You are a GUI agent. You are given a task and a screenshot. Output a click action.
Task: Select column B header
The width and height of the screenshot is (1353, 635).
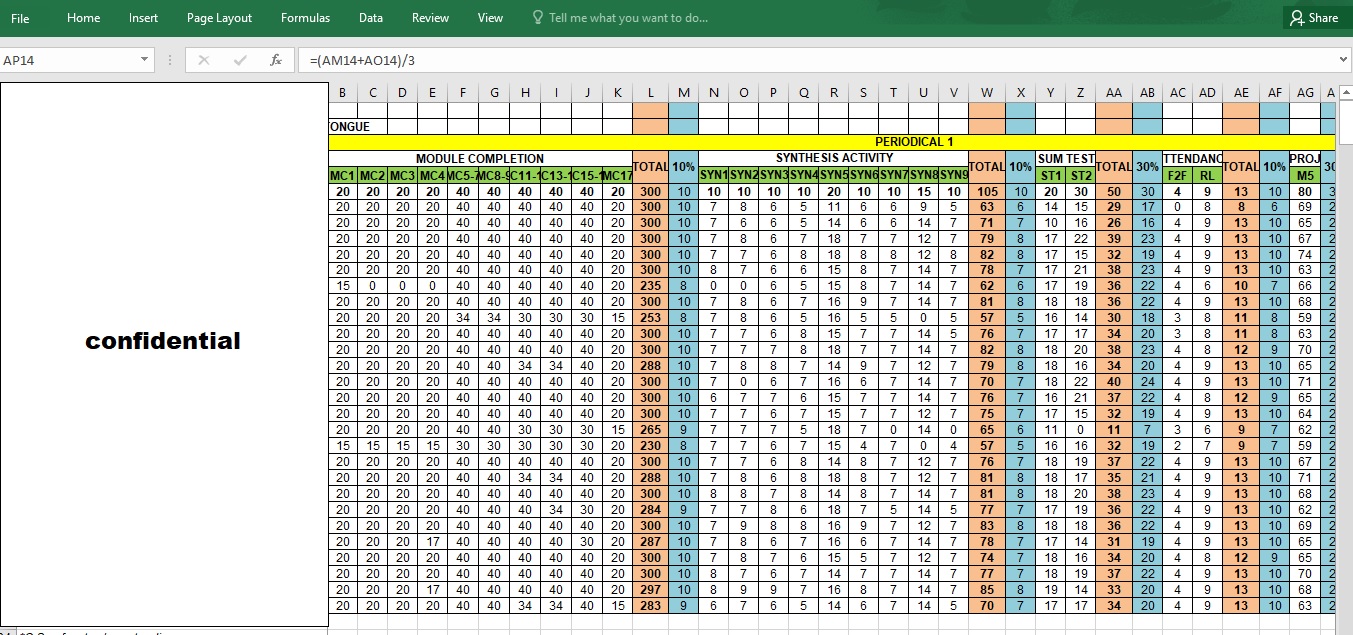343,93
